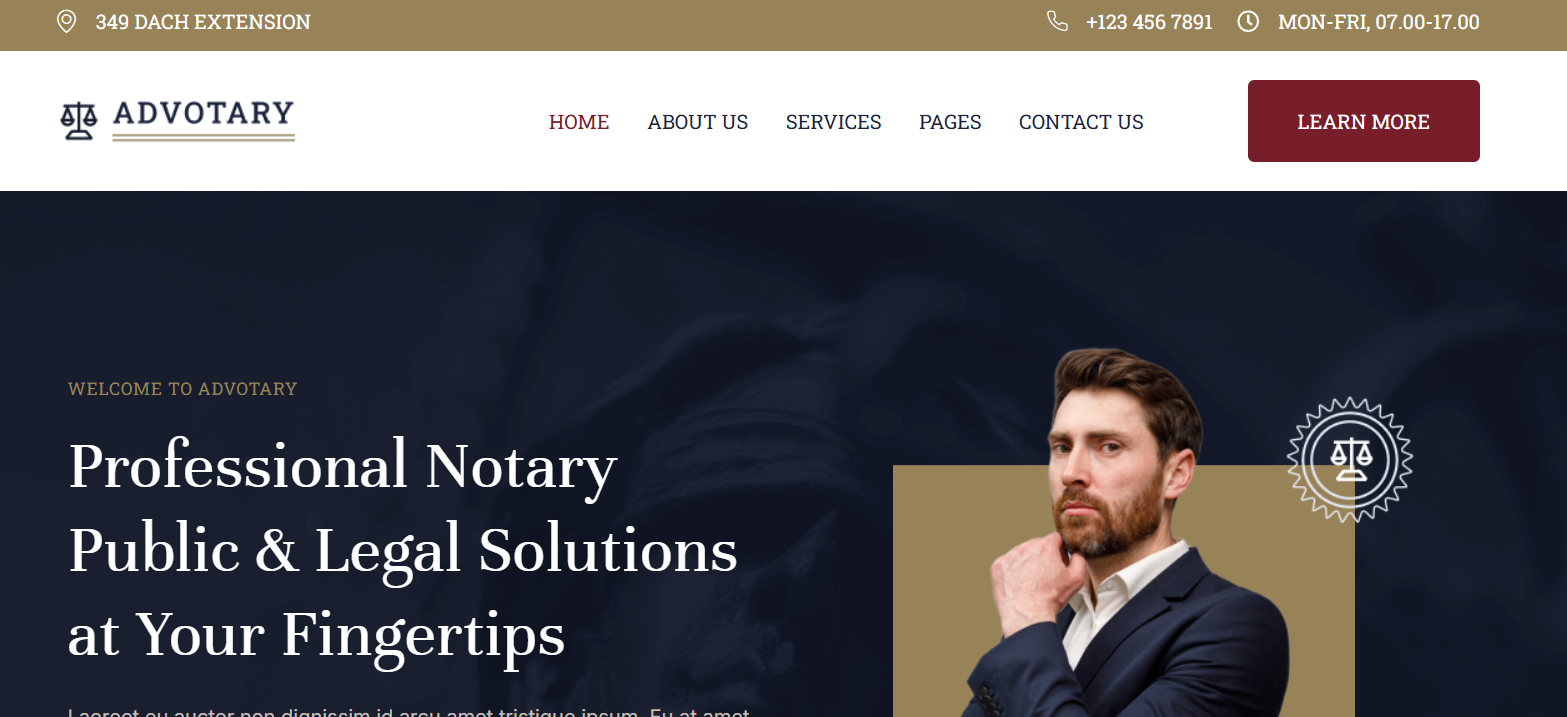1567x717 pixels.
Task: Expand the Pages menu
Action: point(950,122)
